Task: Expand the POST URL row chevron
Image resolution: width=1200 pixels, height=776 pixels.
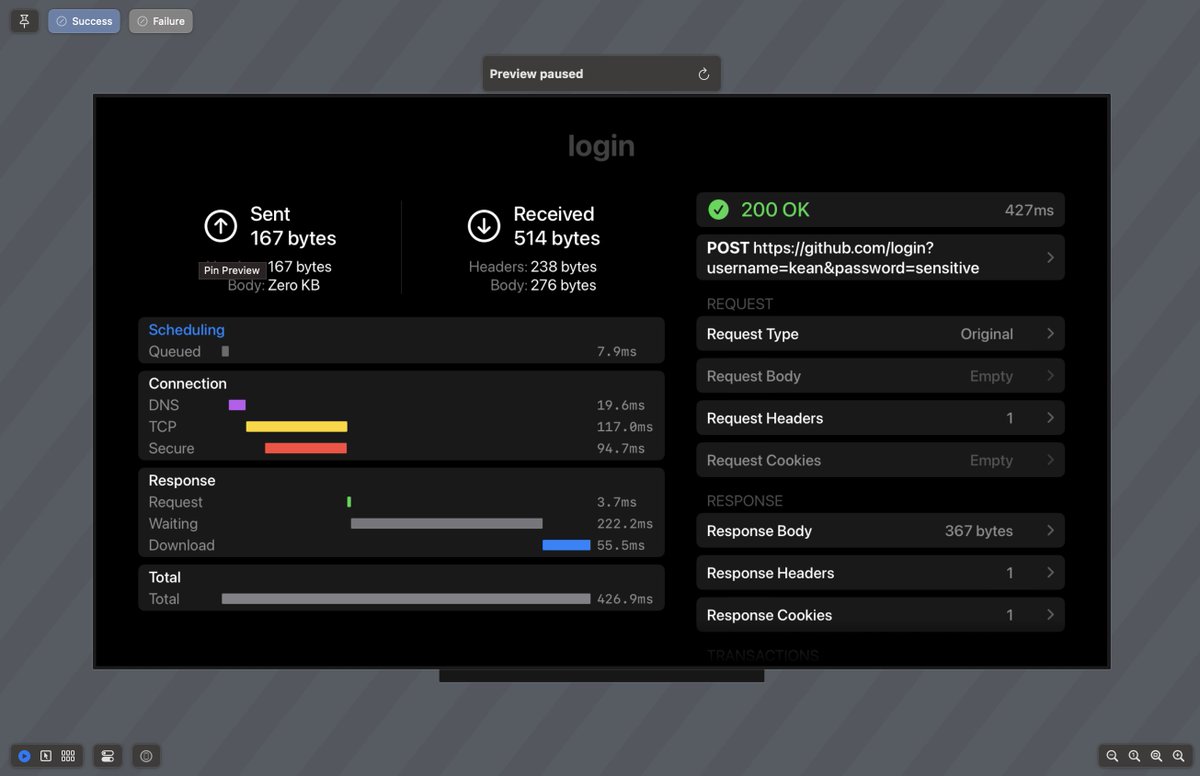Action: (1050, 258)
